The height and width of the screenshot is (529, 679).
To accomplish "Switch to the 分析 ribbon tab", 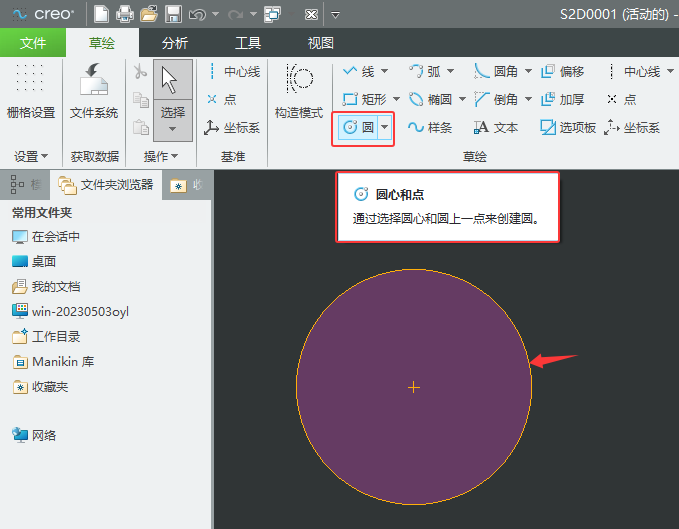I will [x=175, y=43].
